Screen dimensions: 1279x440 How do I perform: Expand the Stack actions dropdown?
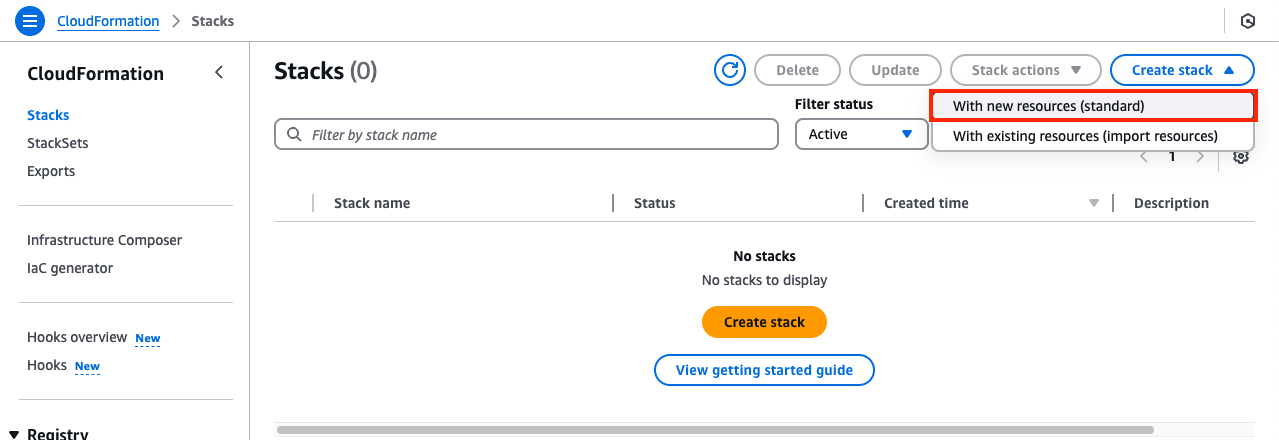(1026, 70)
